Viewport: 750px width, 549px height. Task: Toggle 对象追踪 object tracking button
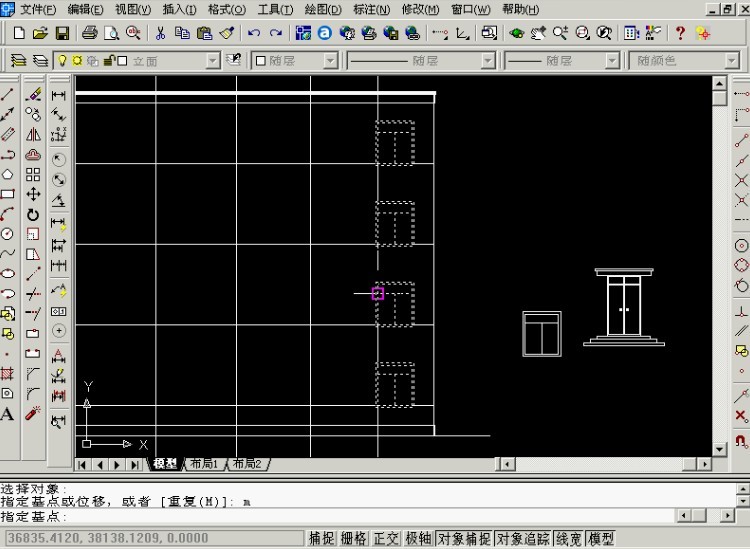[x=523, y=538]
